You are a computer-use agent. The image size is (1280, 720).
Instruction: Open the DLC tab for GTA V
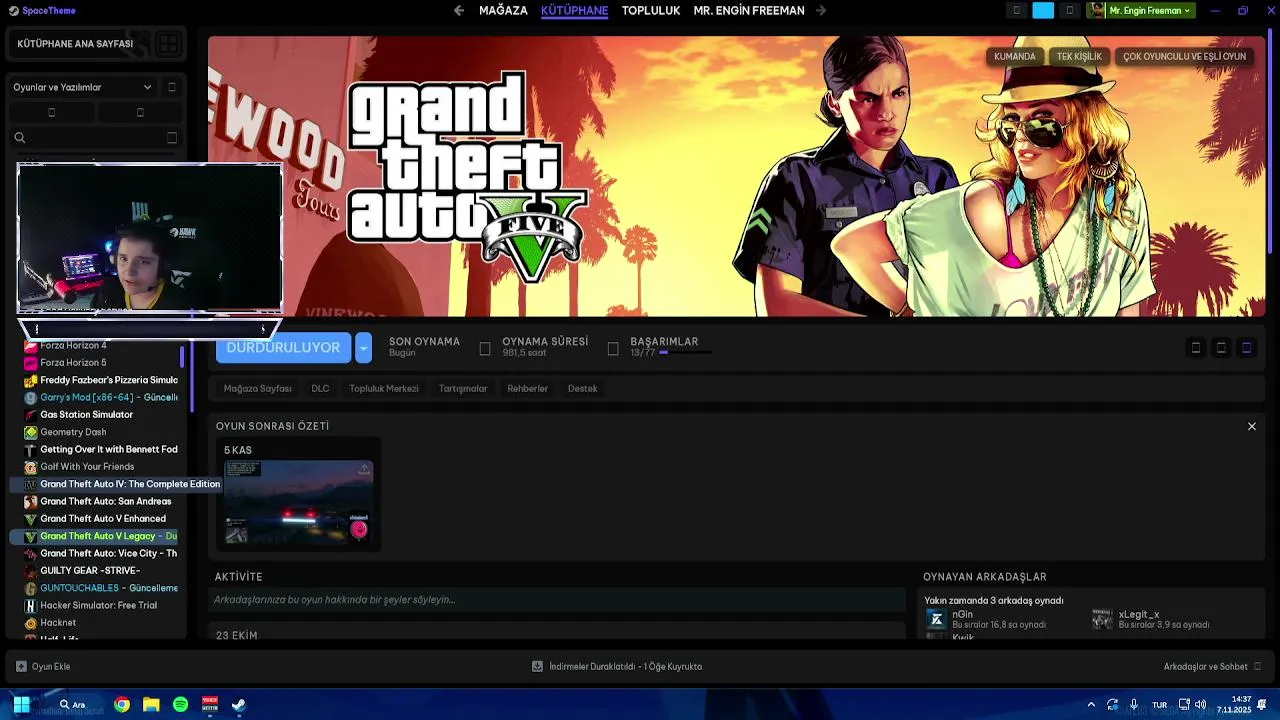pos(320,389)
